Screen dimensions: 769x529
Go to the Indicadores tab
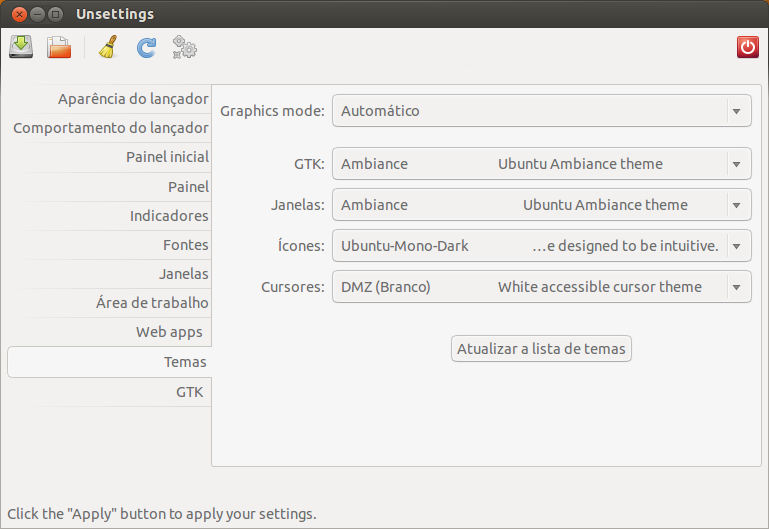coord(169,216)
